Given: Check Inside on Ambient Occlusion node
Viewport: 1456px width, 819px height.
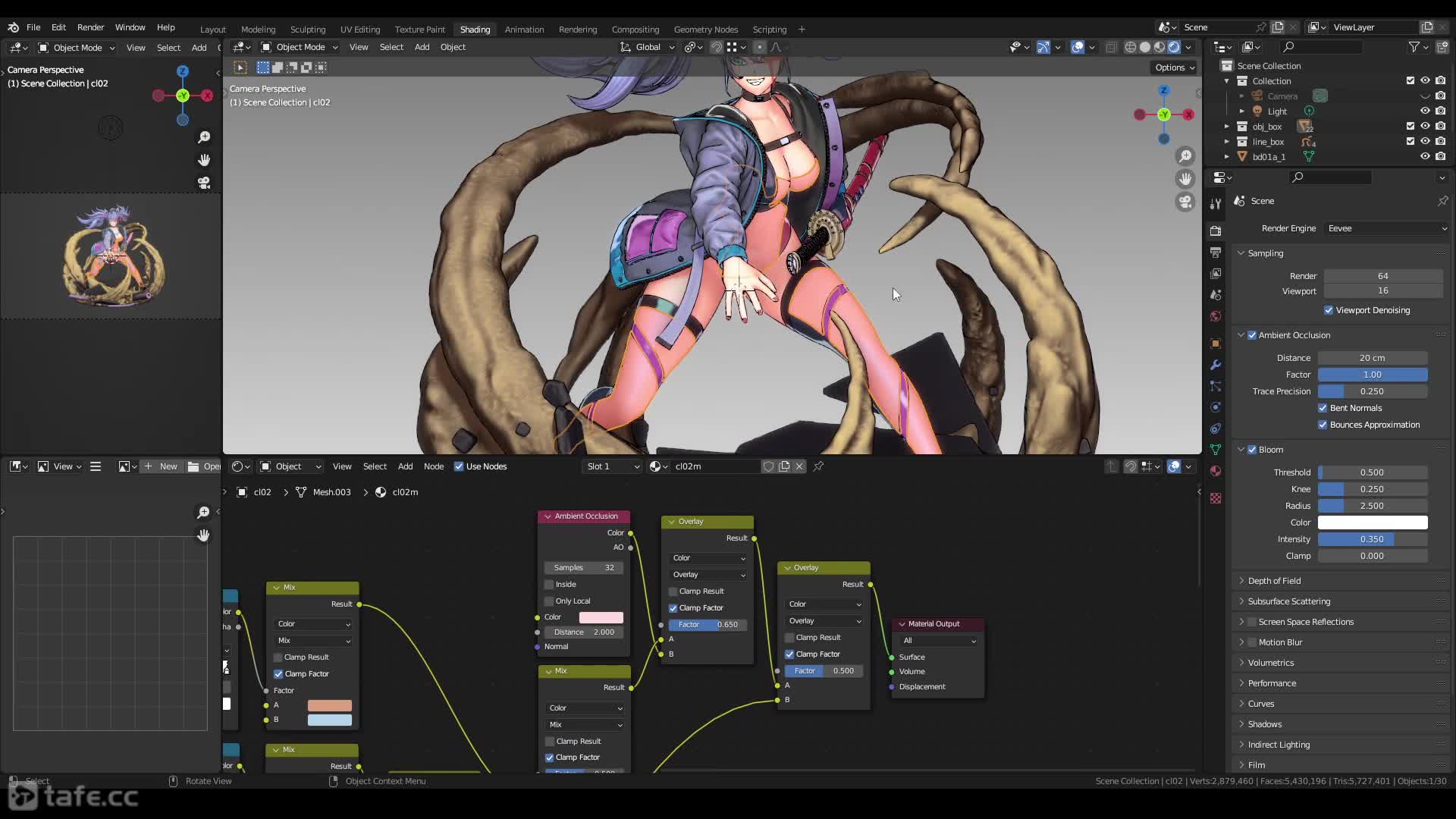Looking at the screenshot, I should tap(549, 585).
